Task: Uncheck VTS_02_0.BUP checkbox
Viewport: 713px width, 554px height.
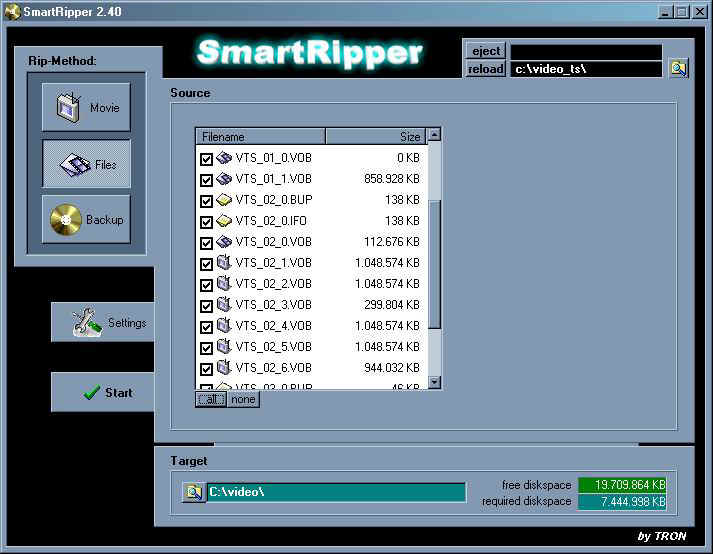Action: click(x=206, y=201)
